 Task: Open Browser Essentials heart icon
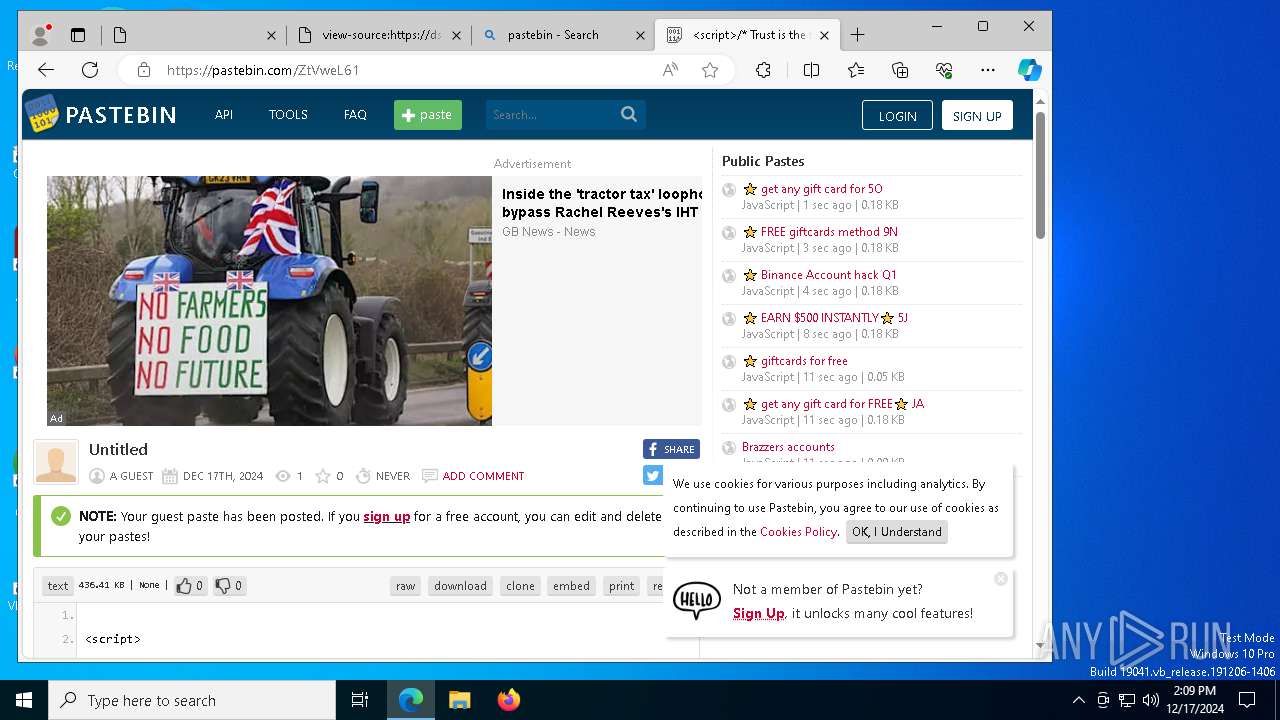coord(944,70)
